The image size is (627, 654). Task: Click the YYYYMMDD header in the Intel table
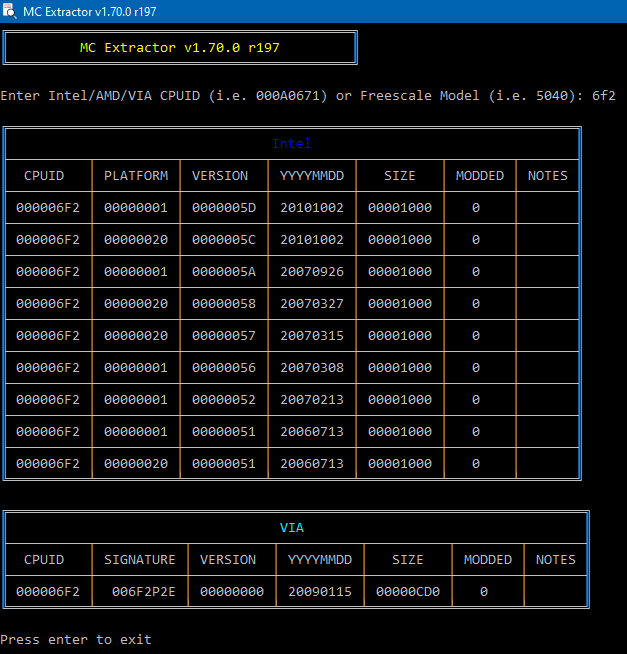pos(312,176)
